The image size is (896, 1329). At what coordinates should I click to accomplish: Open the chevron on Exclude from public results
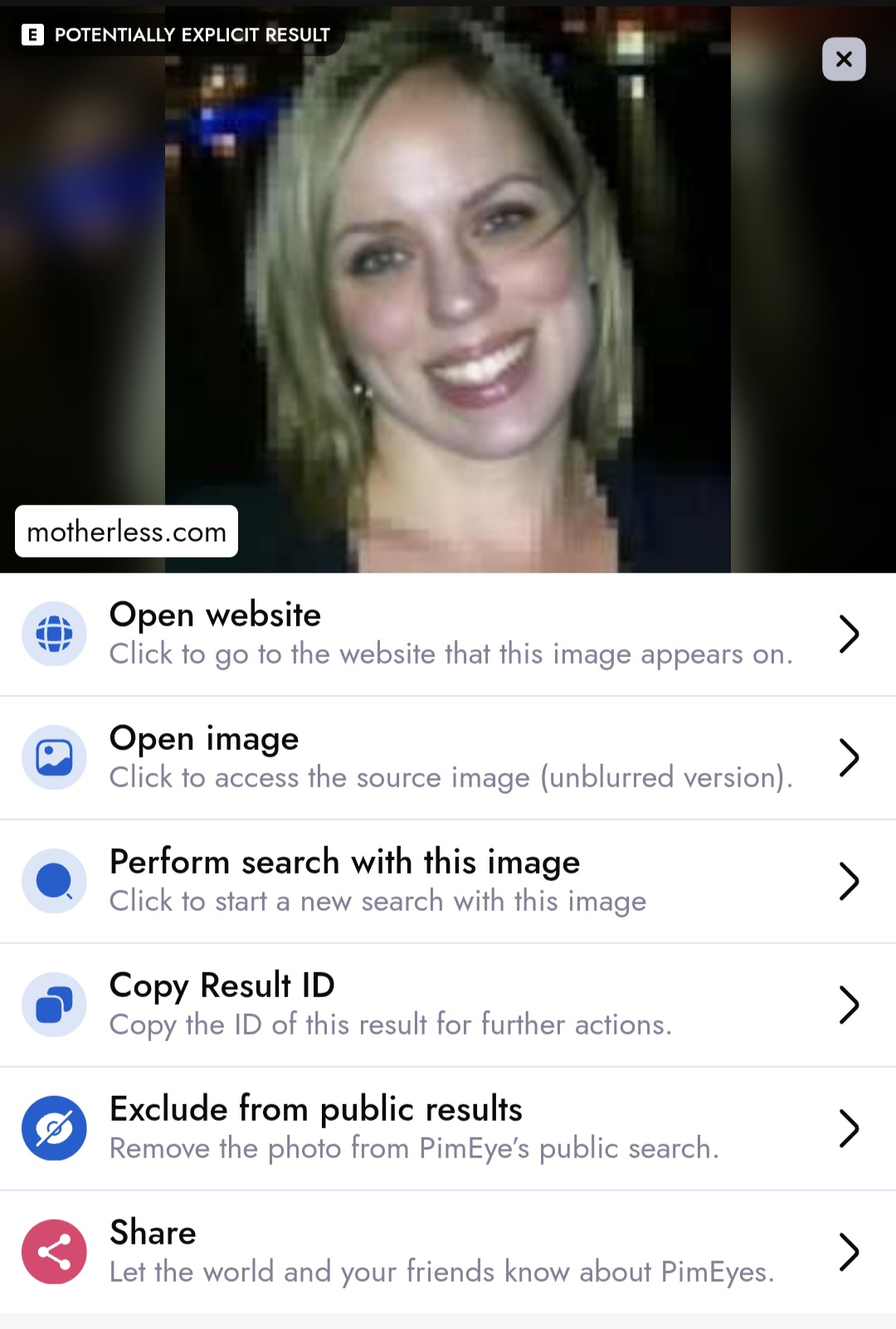pyautogui.click(x=848, y=1128)
